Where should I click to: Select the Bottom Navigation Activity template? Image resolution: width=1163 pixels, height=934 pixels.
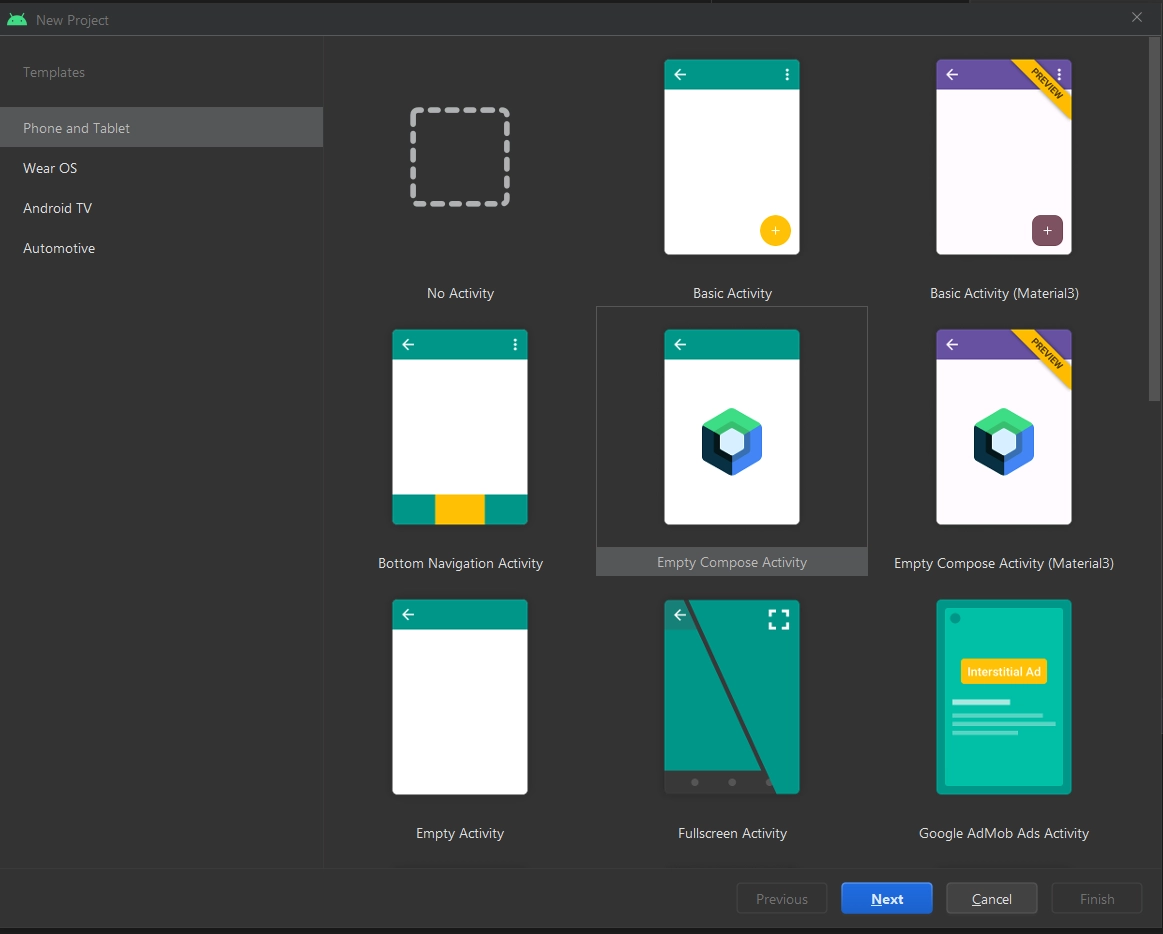coord(459,427)
